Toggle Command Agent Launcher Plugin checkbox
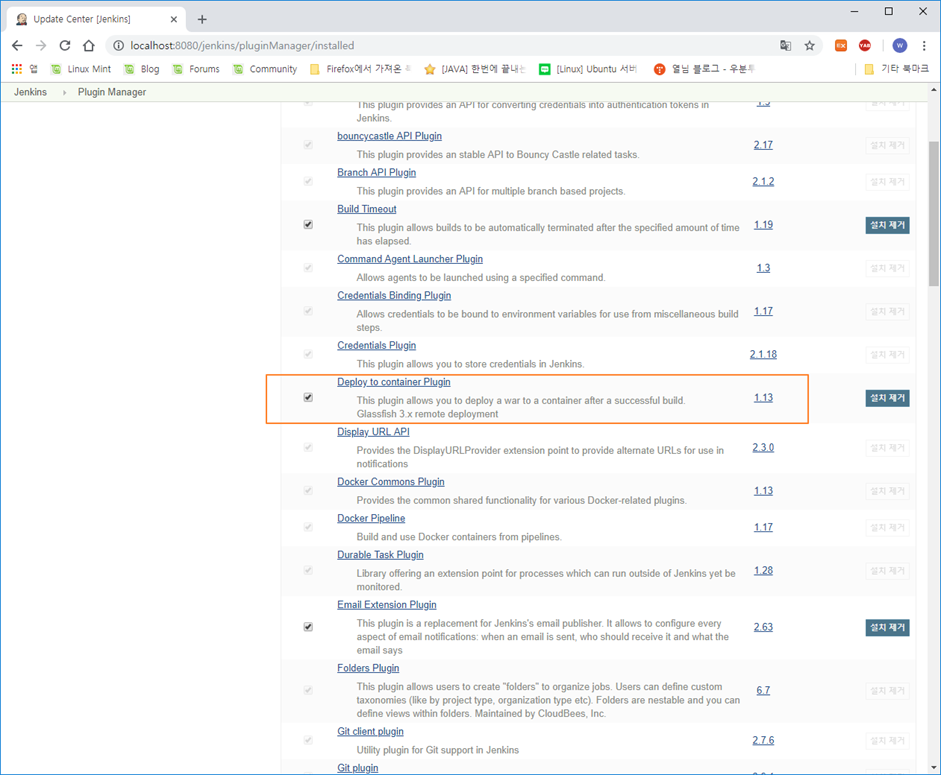This screenshot has height=775, width=941. point(308,268)
